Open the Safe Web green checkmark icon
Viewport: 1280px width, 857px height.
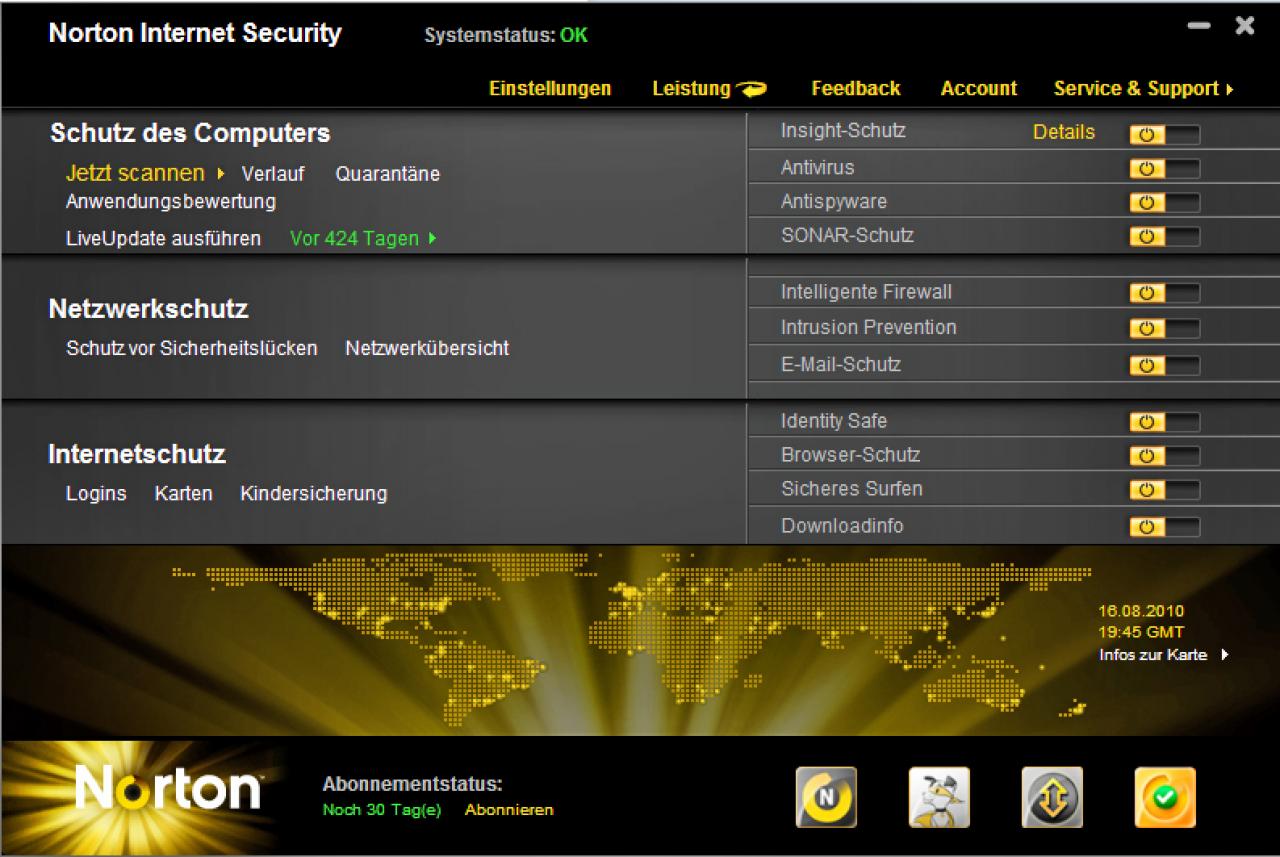pos(1165,797)
